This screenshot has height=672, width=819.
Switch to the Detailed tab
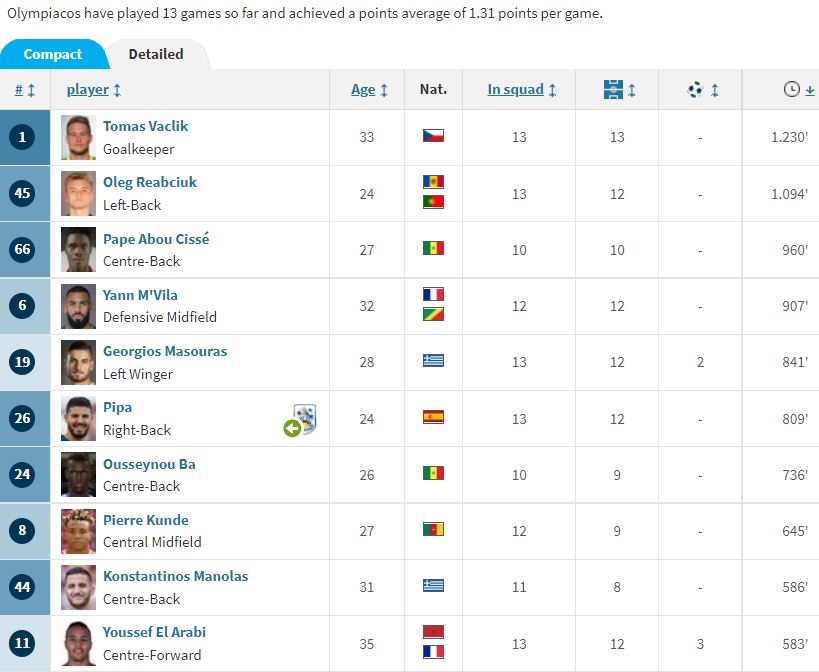[x=156, y=54]
